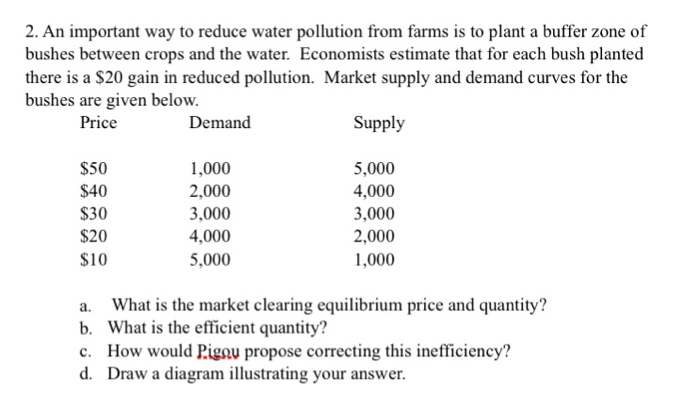Click demand value 3,000 at $30
Screen dimensions: 700x393
pyautogui.click(x=210, y=214)
